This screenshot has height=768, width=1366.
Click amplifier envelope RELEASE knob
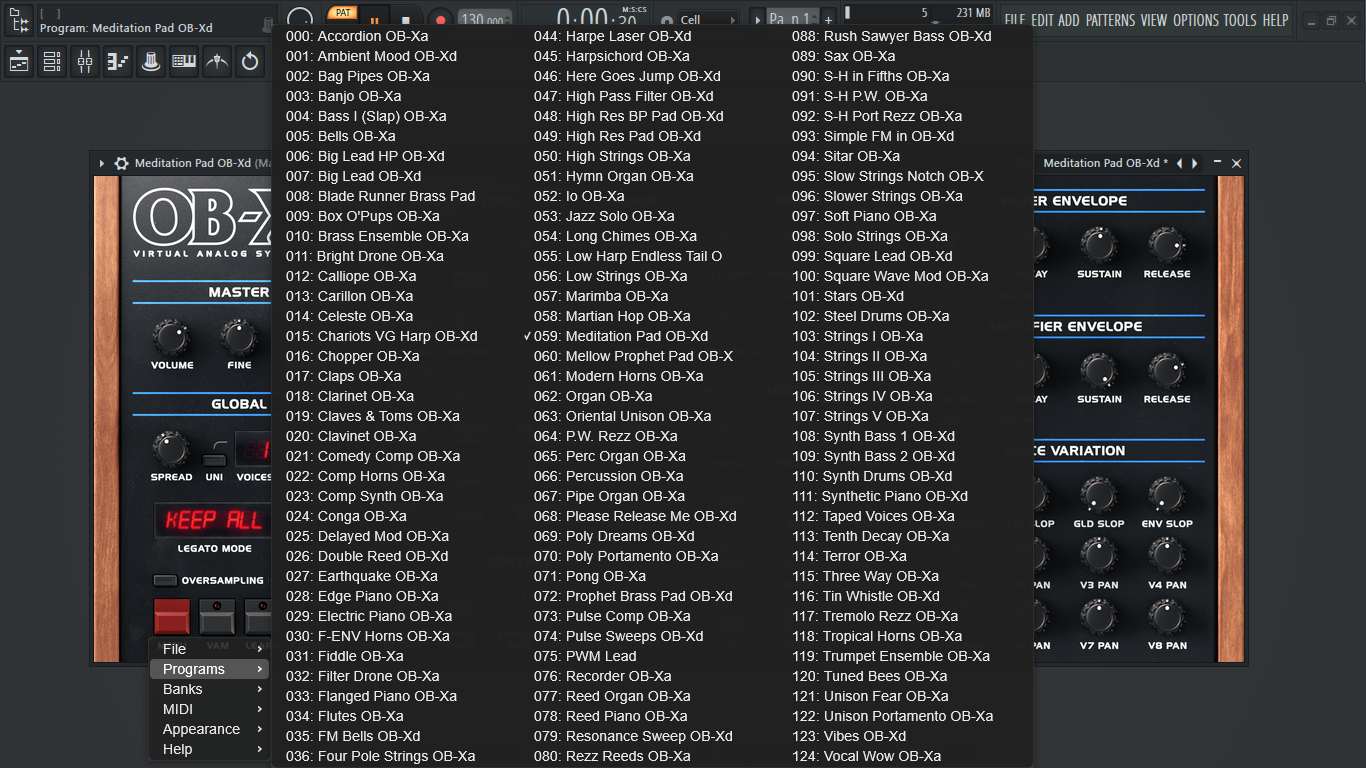coord(1167,371)
